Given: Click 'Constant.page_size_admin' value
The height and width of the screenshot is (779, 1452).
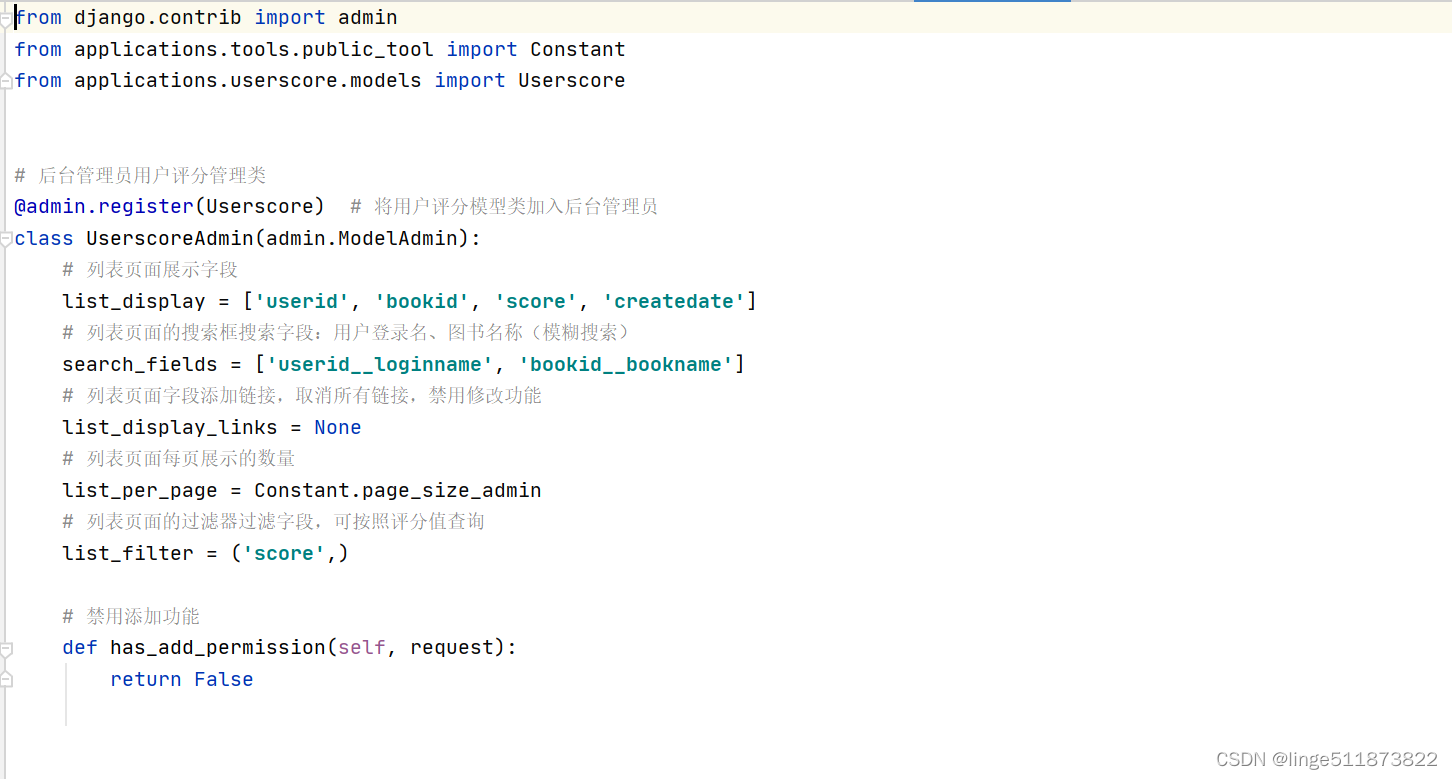Looking at the screenshot, I should (397, 490).
